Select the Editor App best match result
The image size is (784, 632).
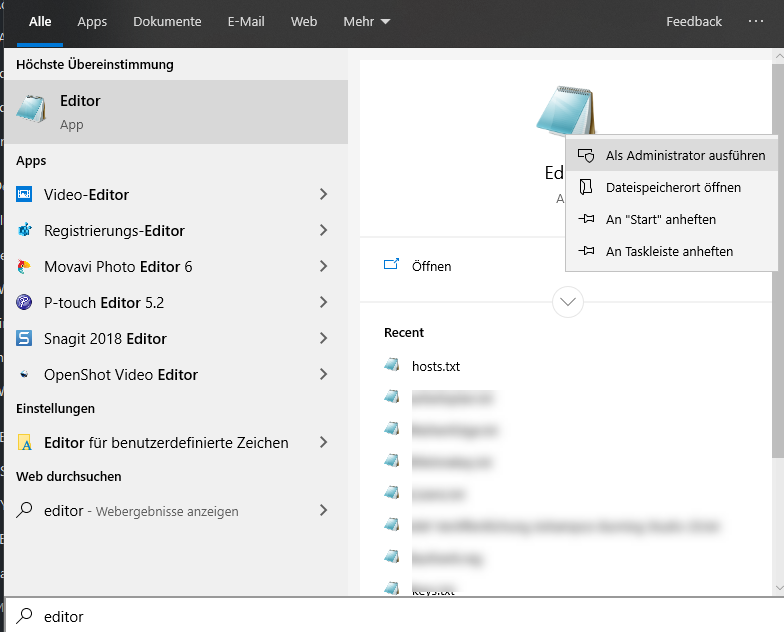click(176, 112)
